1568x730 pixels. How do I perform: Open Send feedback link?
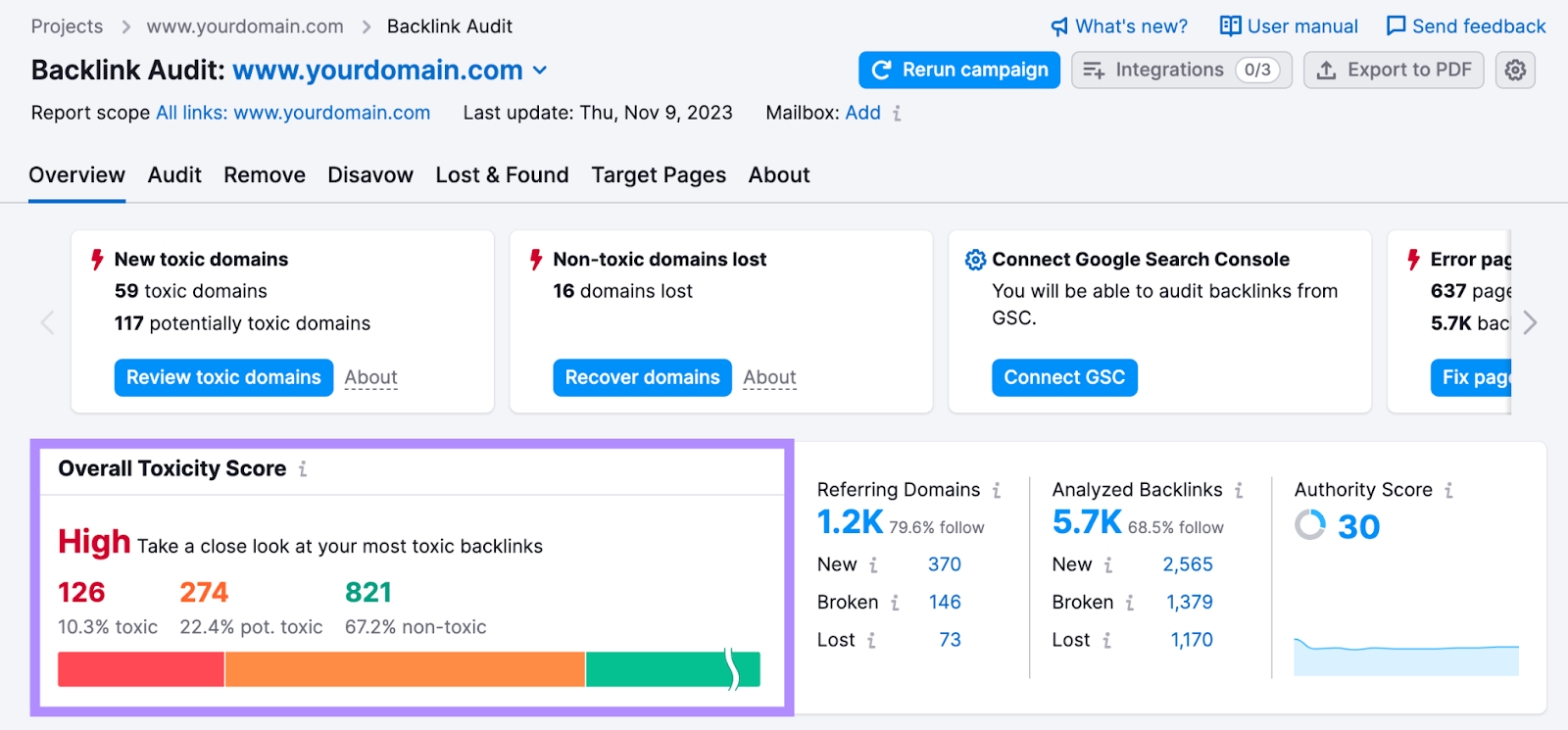(1466, 26)
